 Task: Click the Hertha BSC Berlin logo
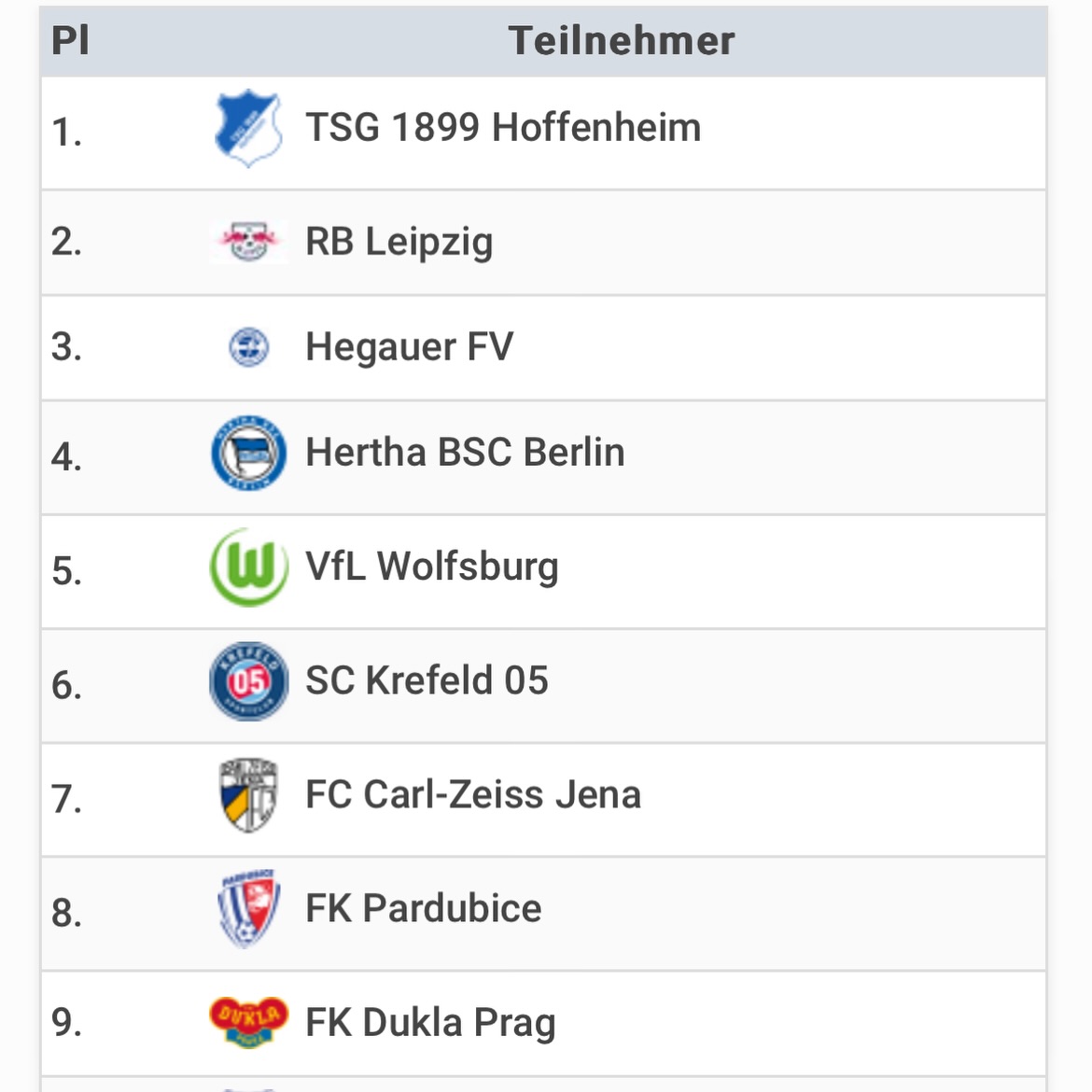pos(248,454)
